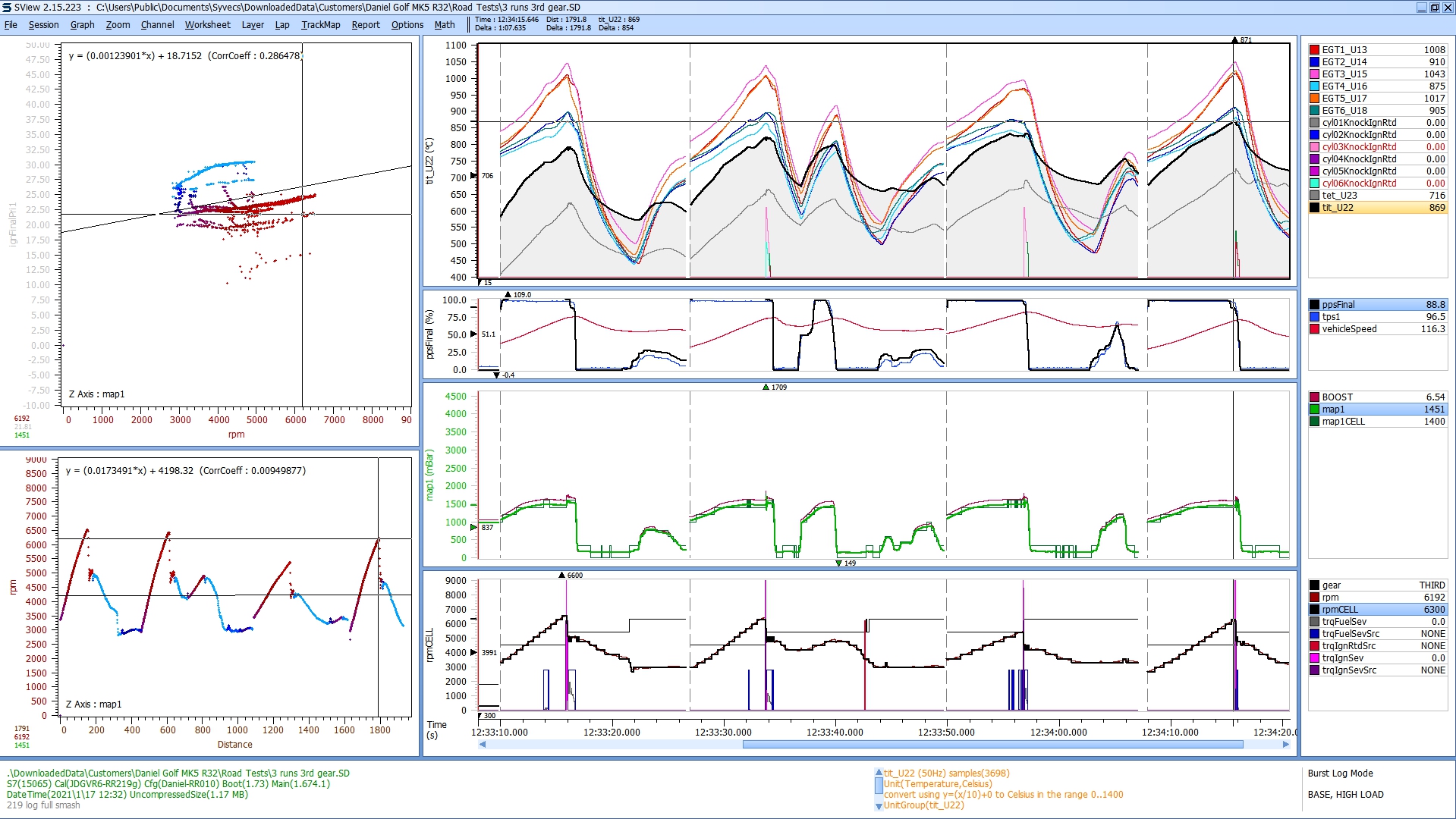
Task: Open the Worksheet menu
Action: [x=207, y=25]
